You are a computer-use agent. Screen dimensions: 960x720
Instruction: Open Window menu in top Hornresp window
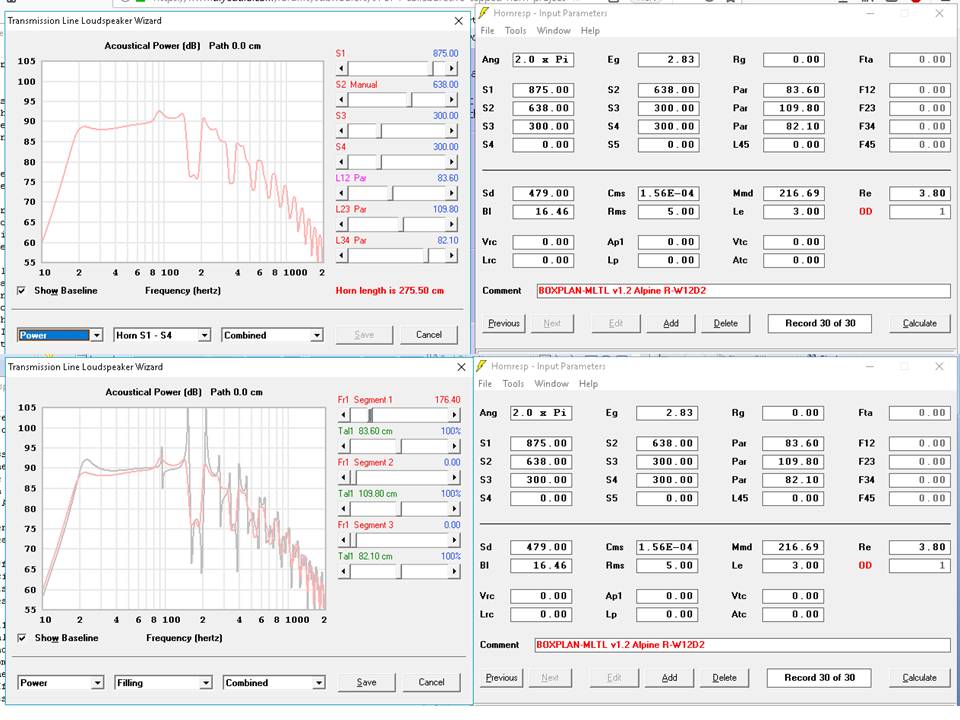(x=553, y=31)
